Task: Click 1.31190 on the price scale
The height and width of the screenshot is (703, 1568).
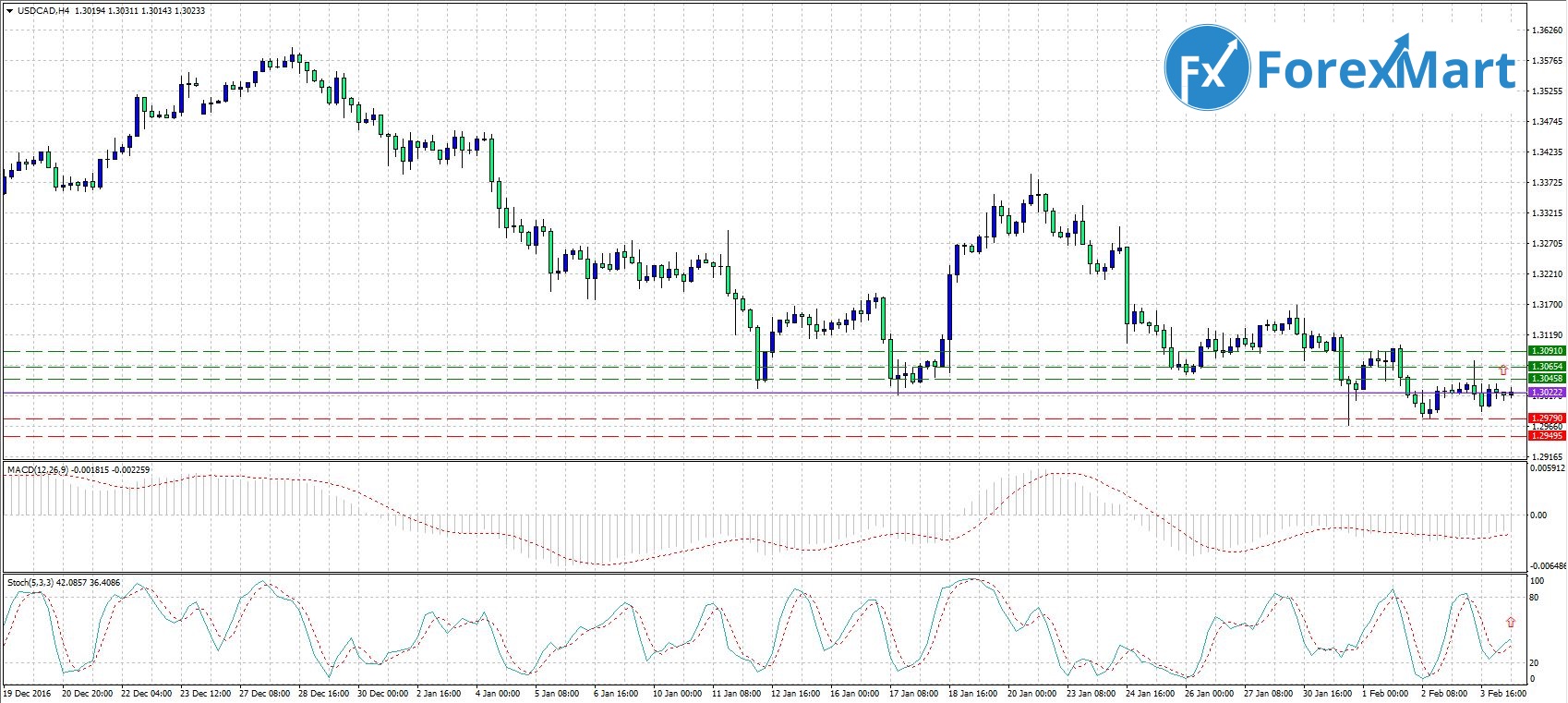Action: coord(1547,335)
